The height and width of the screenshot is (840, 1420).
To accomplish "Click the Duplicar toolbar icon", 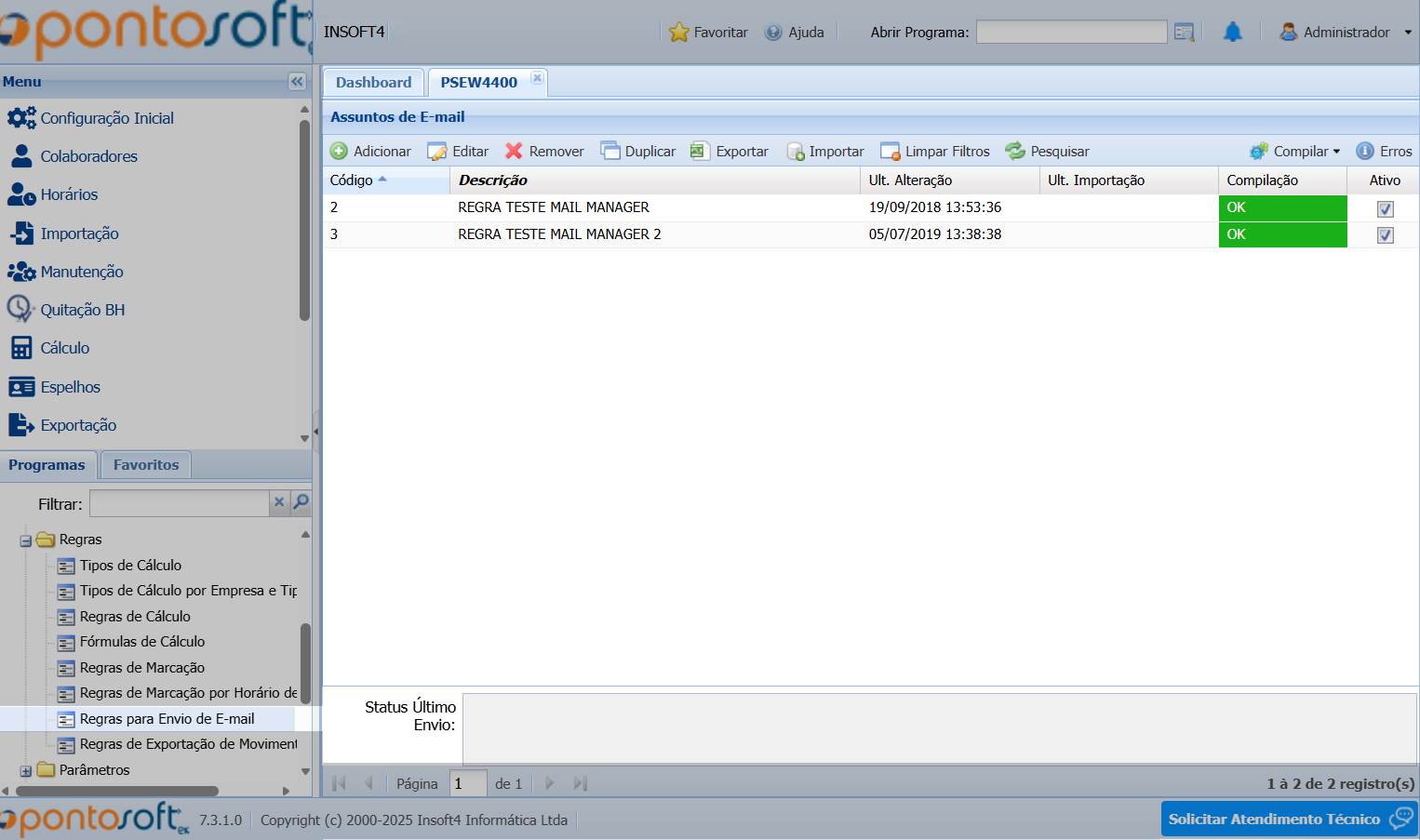I will point(610,152).
